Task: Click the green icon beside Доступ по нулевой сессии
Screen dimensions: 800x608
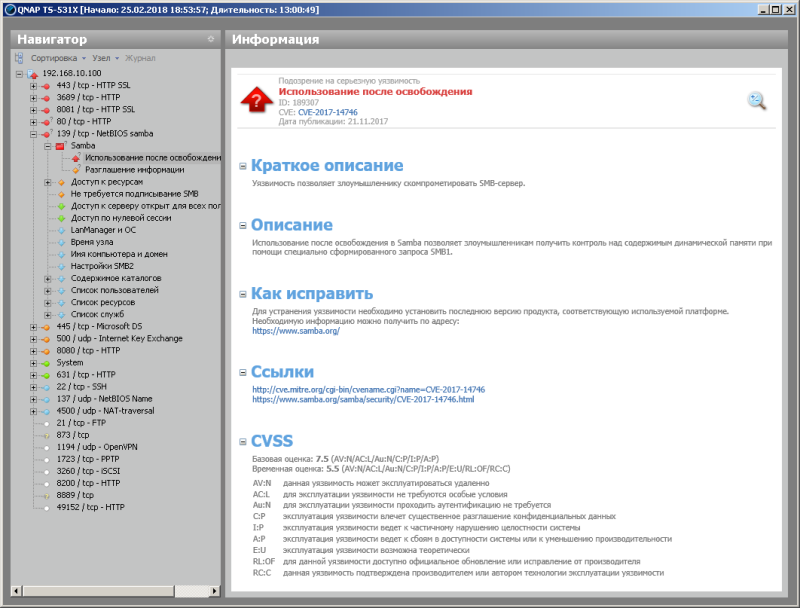Action: point(61,218)
